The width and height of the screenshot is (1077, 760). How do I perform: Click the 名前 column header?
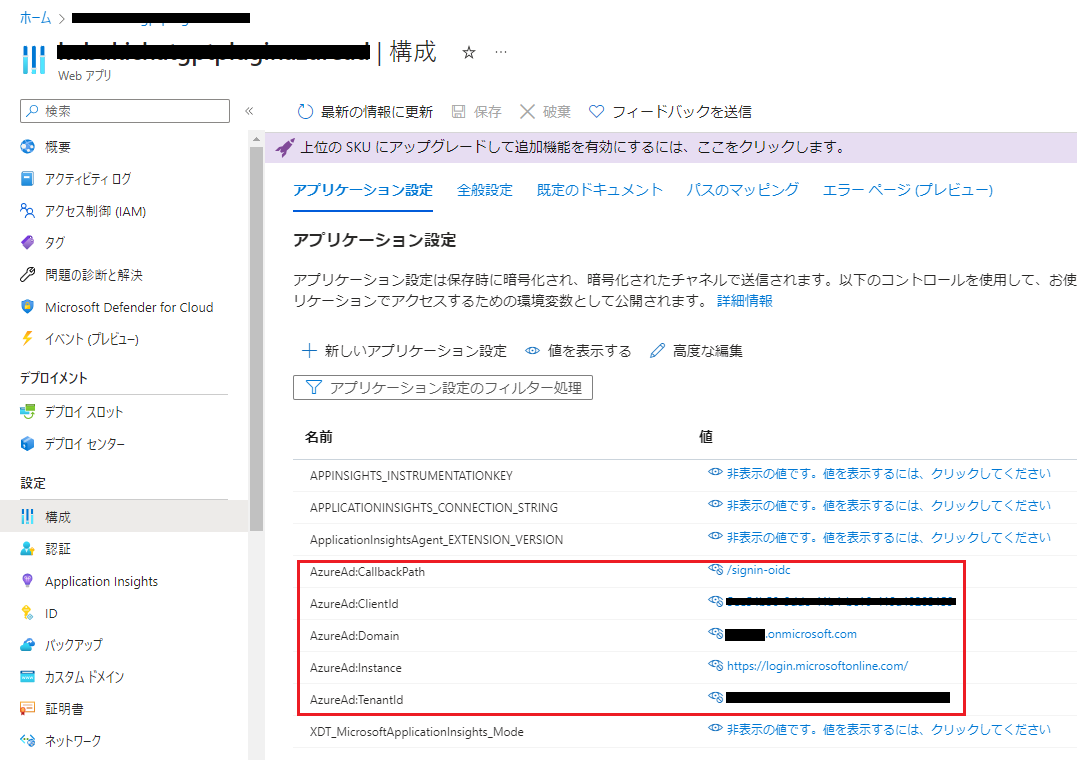tap(319, 437)
